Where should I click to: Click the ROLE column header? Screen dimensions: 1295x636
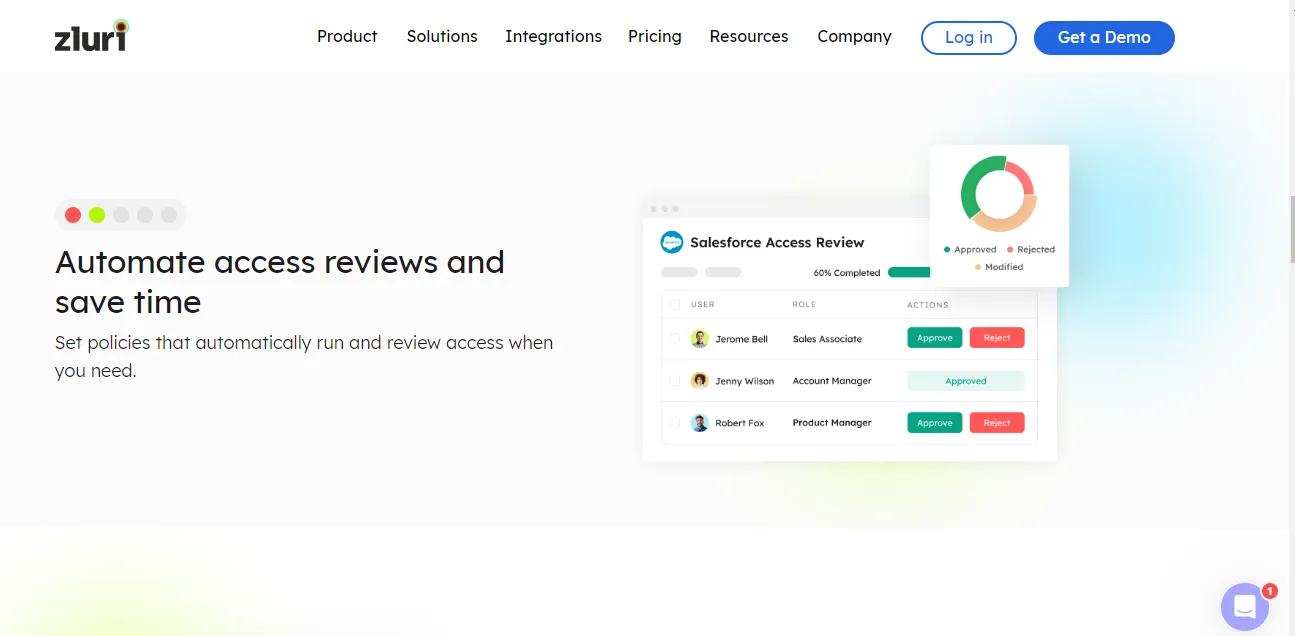coord(804,305)
